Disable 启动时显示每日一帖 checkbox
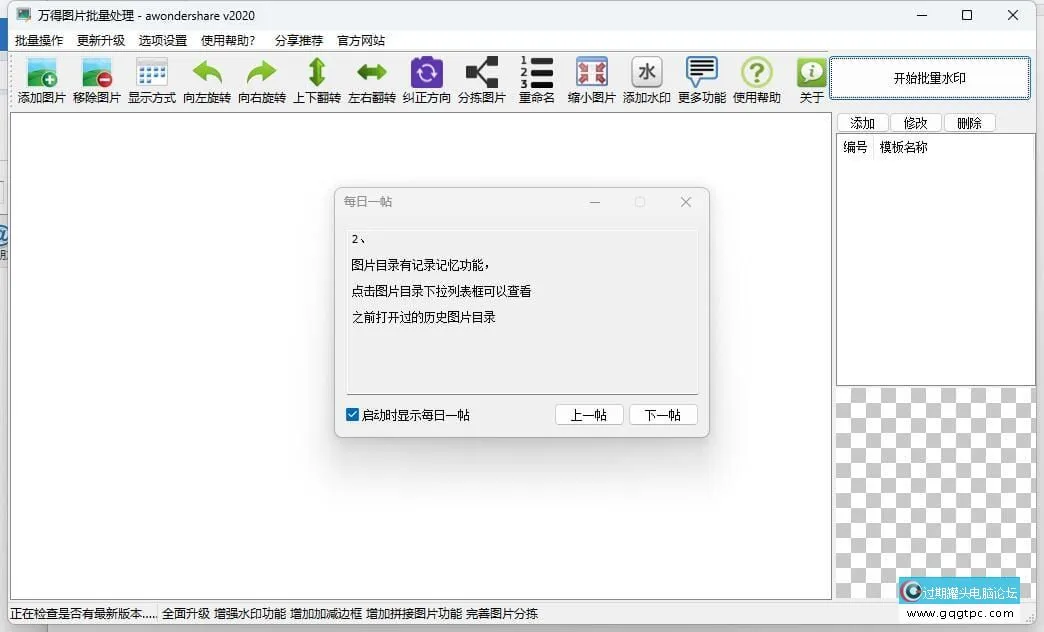This screenshot has height=632, width=1044. pyautogui.click(x=352, y=414)
